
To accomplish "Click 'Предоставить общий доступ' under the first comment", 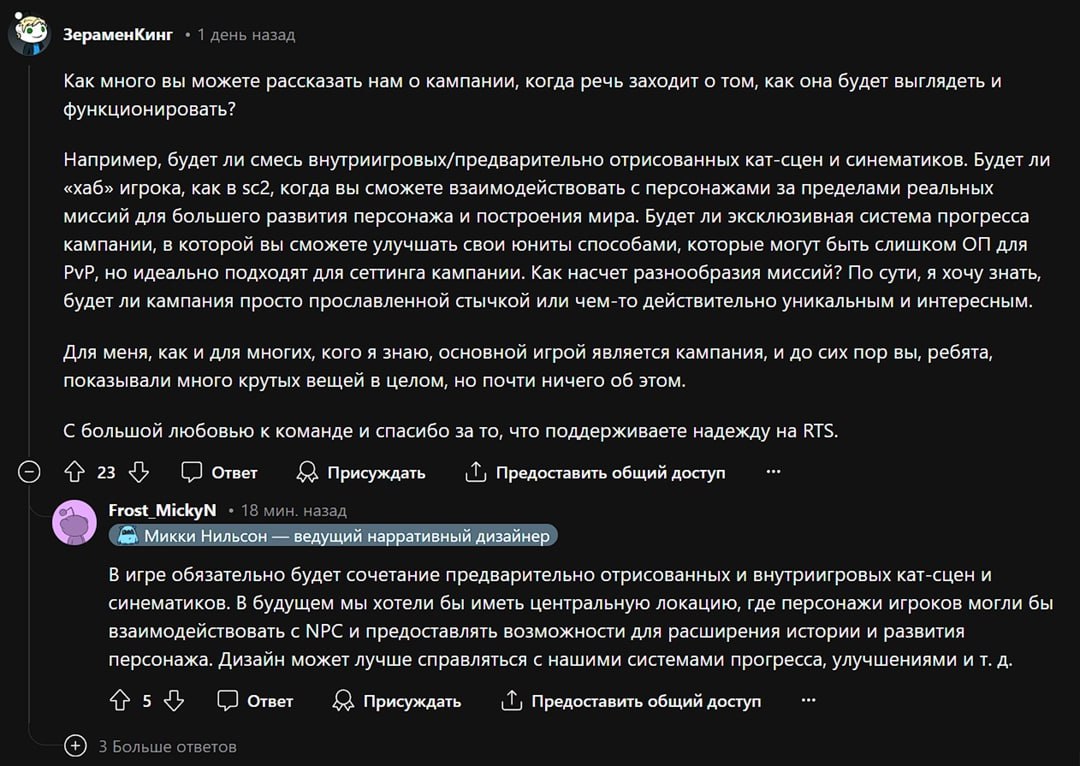I will [x=610, y=473].
